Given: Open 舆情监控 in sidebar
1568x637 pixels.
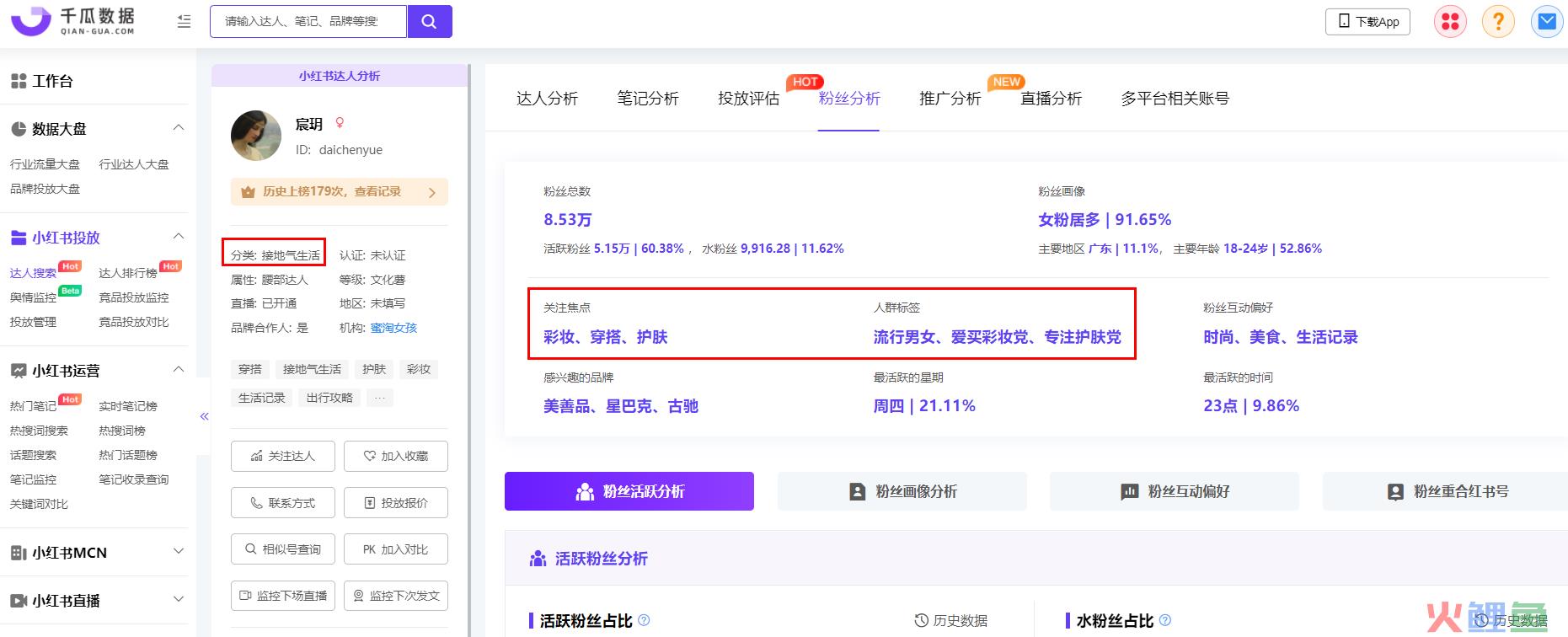Looking at the screenshot, I should coord(33,297).
